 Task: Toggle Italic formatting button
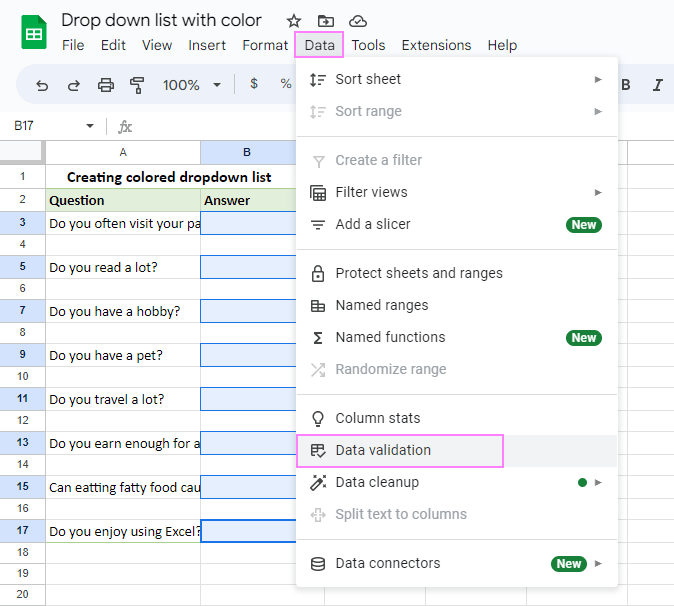(x=658, y=85)
